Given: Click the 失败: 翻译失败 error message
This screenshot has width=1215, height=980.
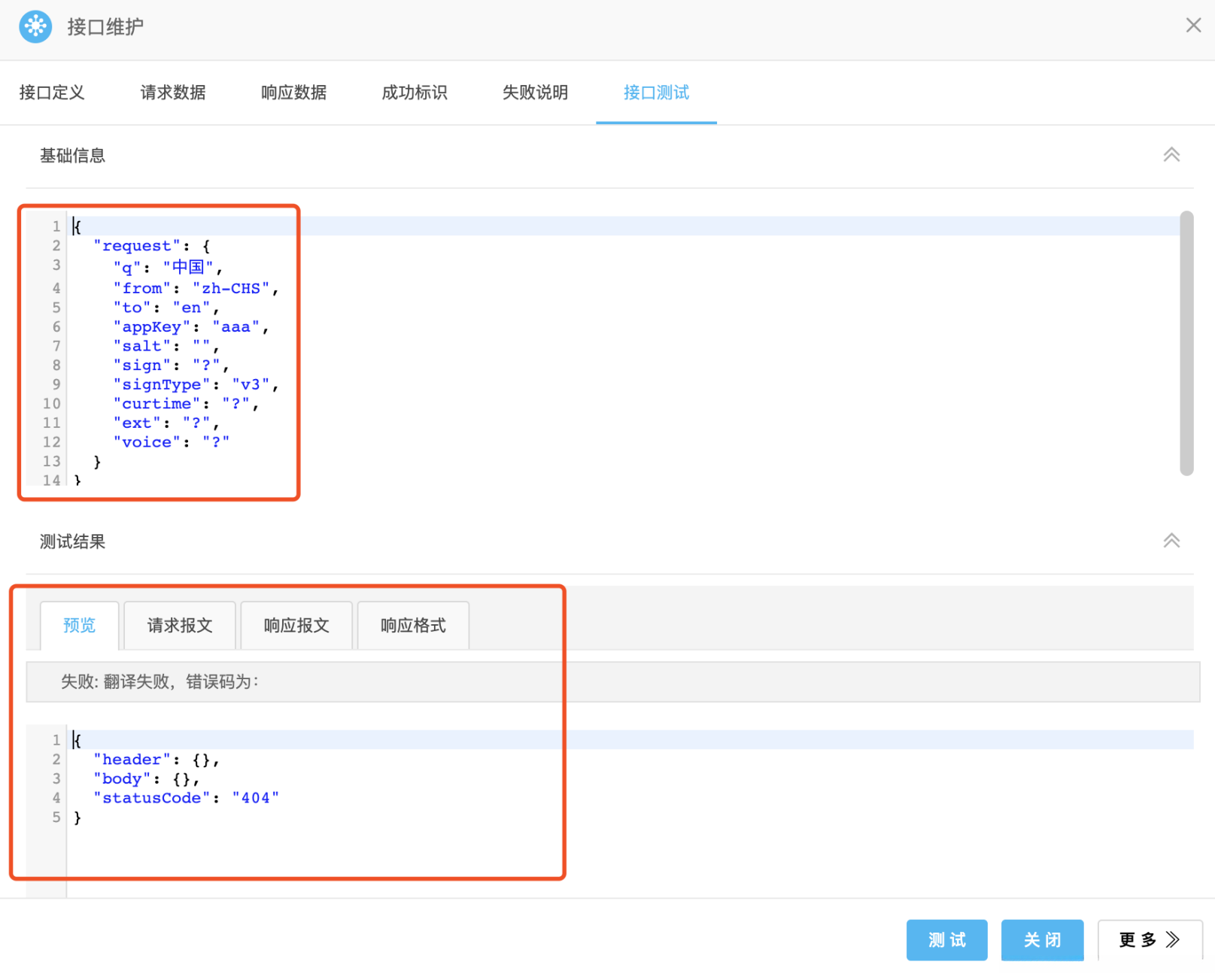Looking at the screenshot, I should click(x=159, y=681).
